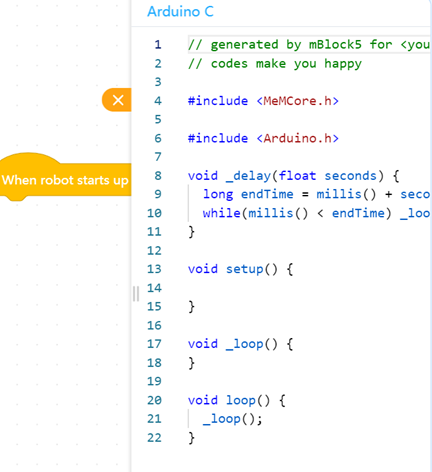Click the code panel resize handle

(x=136, y=294)
